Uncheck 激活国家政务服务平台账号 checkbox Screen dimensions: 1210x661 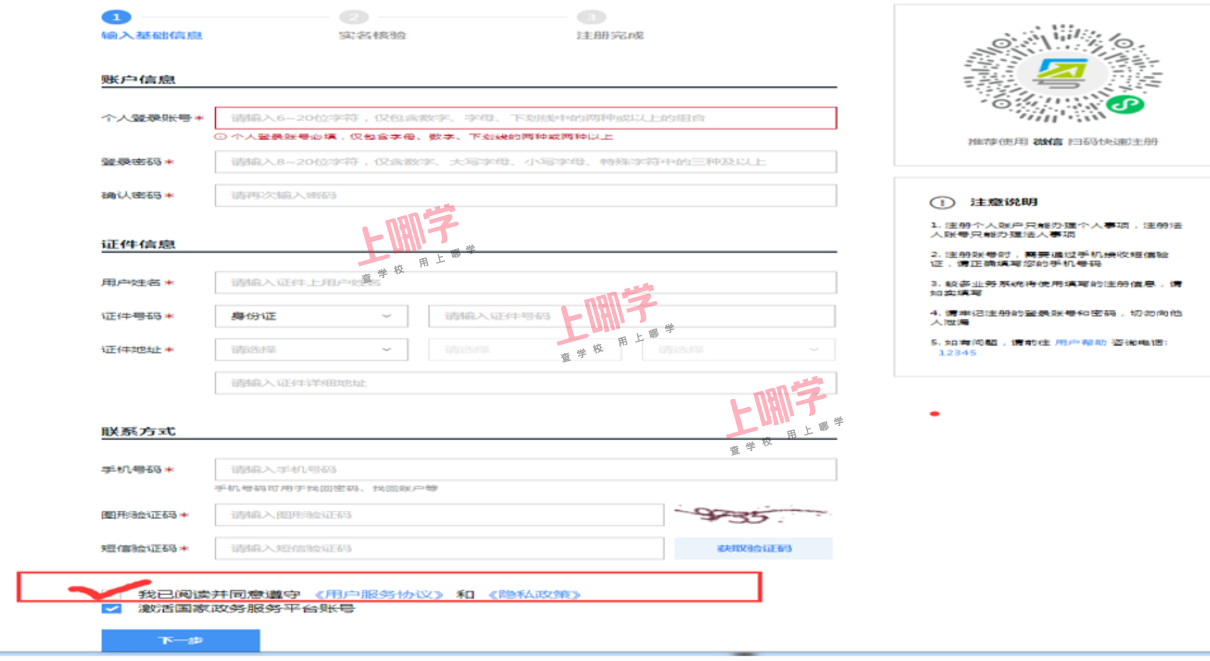pyautogui.click(x=113, y=609)
